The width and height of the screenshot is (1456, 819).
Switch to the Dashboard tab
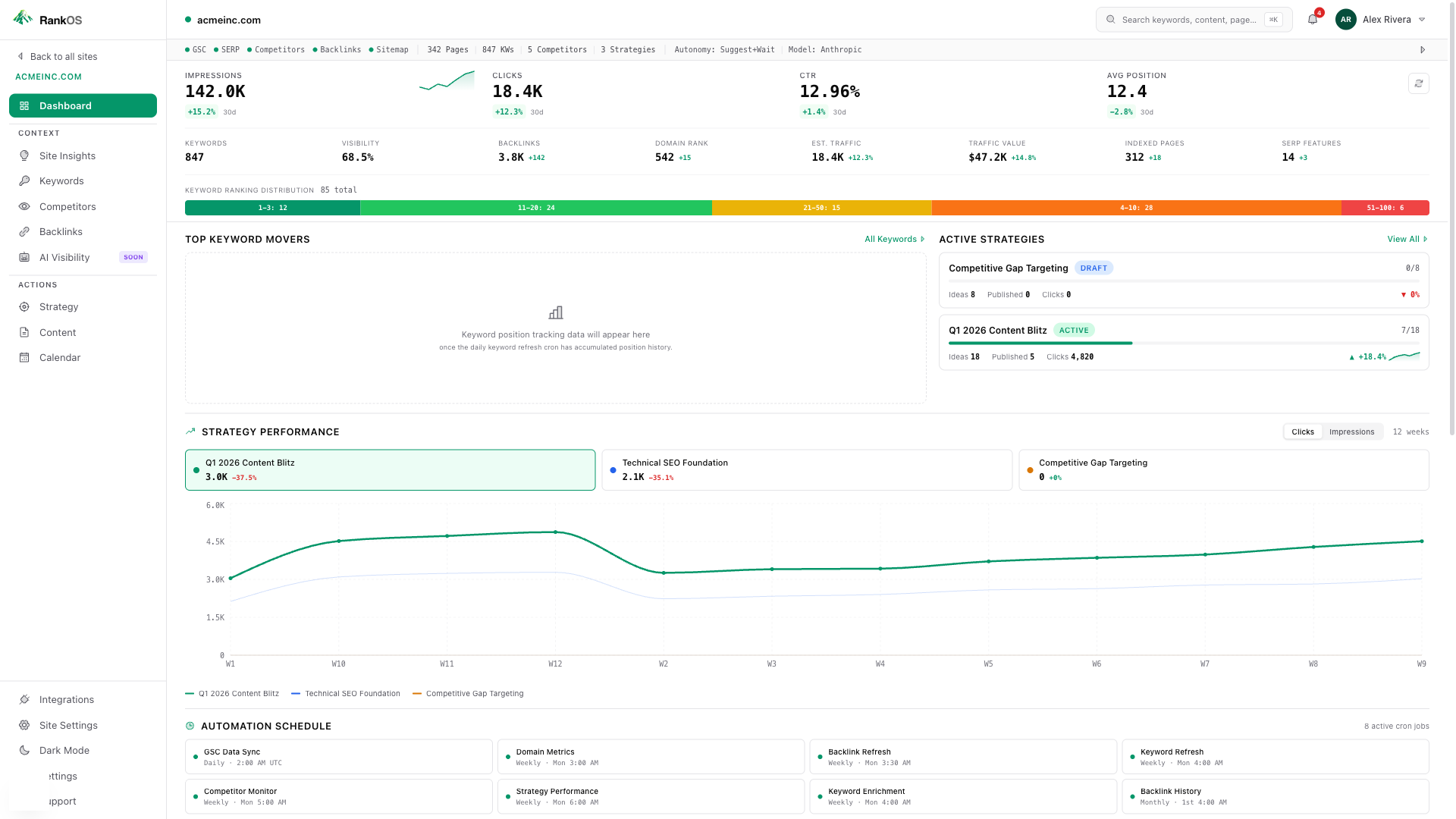click(x=64, y=105)
